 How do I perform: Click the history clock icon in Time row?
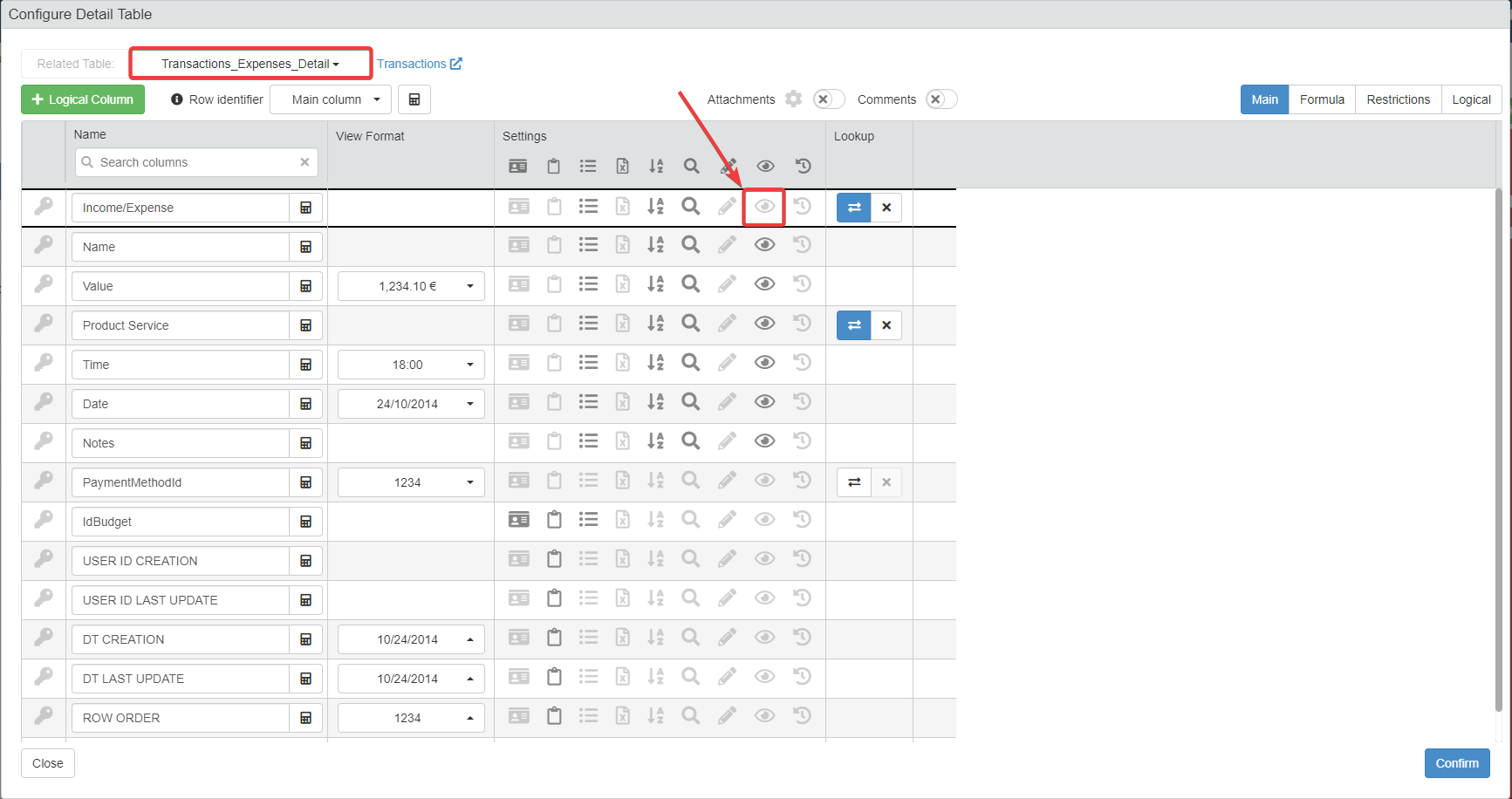tap(803, 363)
